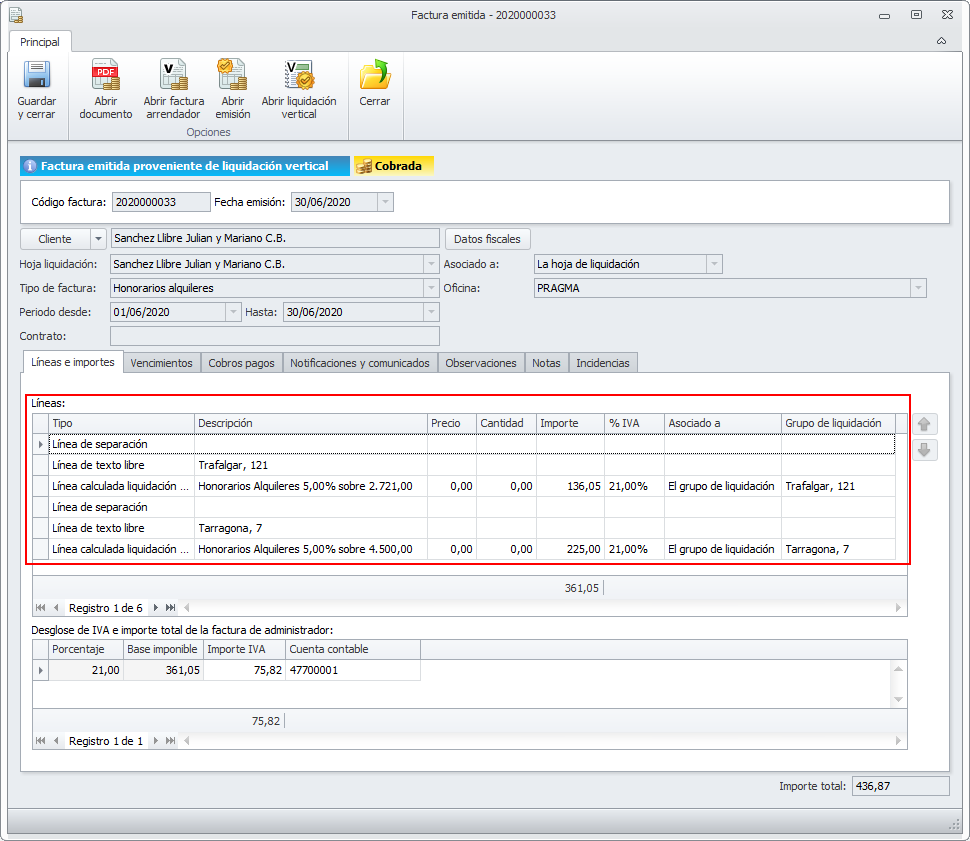Image resolution: width=970 pixels, height=841 pixels.
Task: Switch to the Vencimientos tab
Action: tap(161, 363)
